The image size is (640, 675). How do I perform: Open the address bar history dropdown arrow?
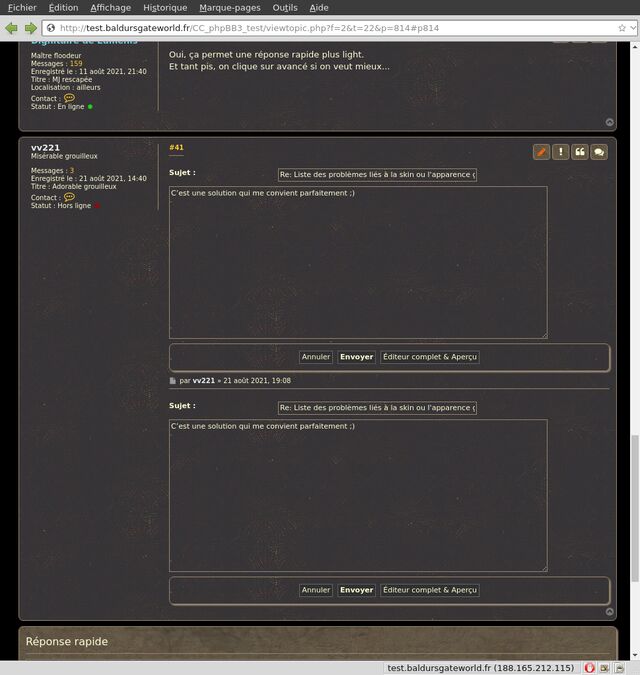point(633,28)
